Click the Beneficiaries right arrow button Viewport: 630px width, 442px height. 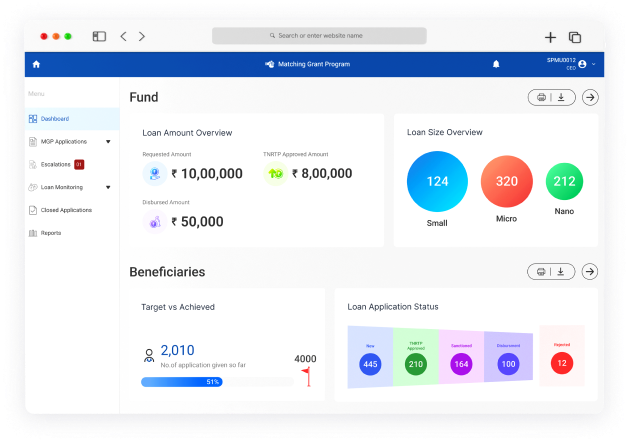[590, 271]
